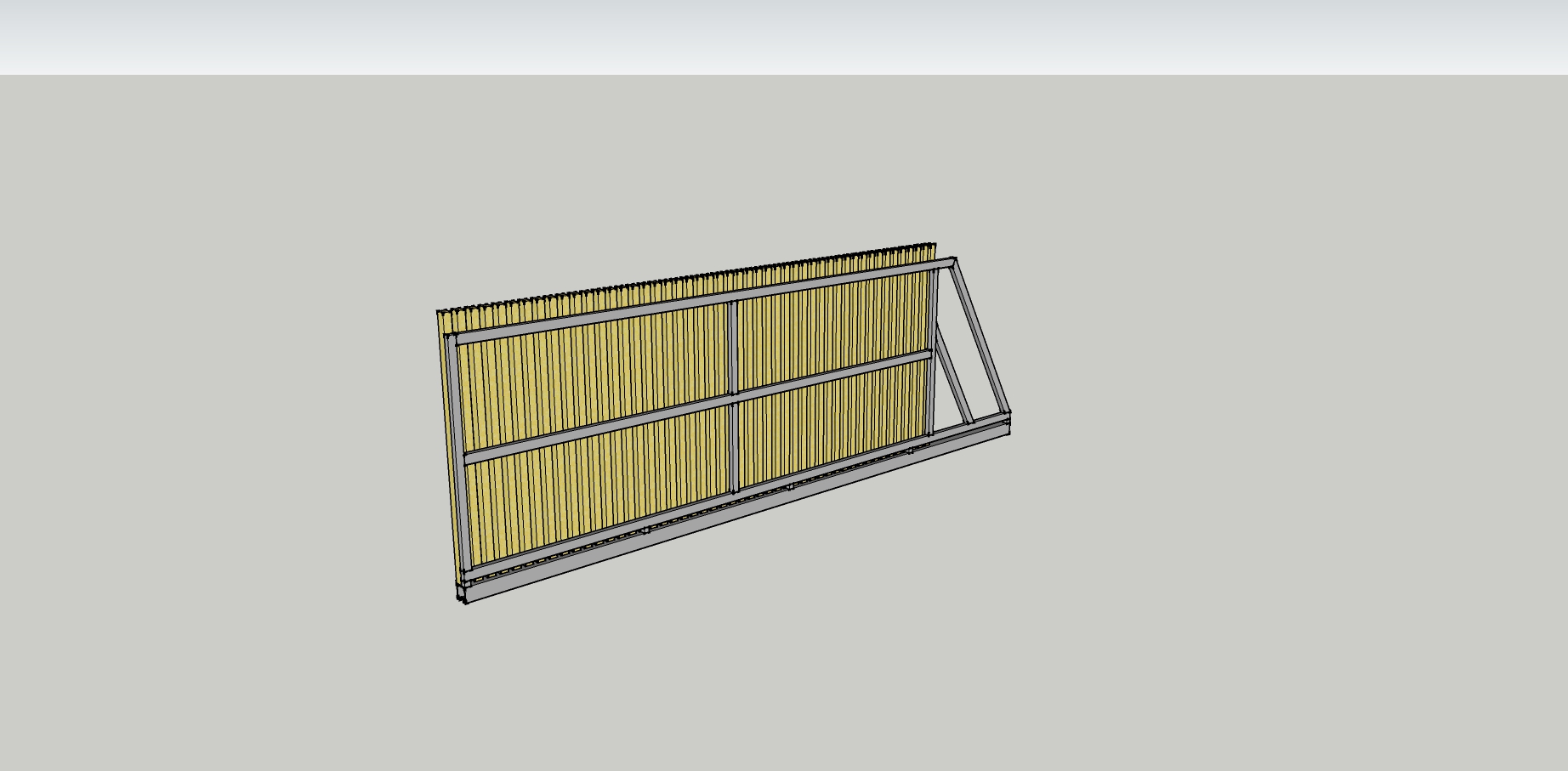Viewport: 1568px width, 771px height.
Task: Click the upper-left yellow picket panel
Action: (595, 374)
